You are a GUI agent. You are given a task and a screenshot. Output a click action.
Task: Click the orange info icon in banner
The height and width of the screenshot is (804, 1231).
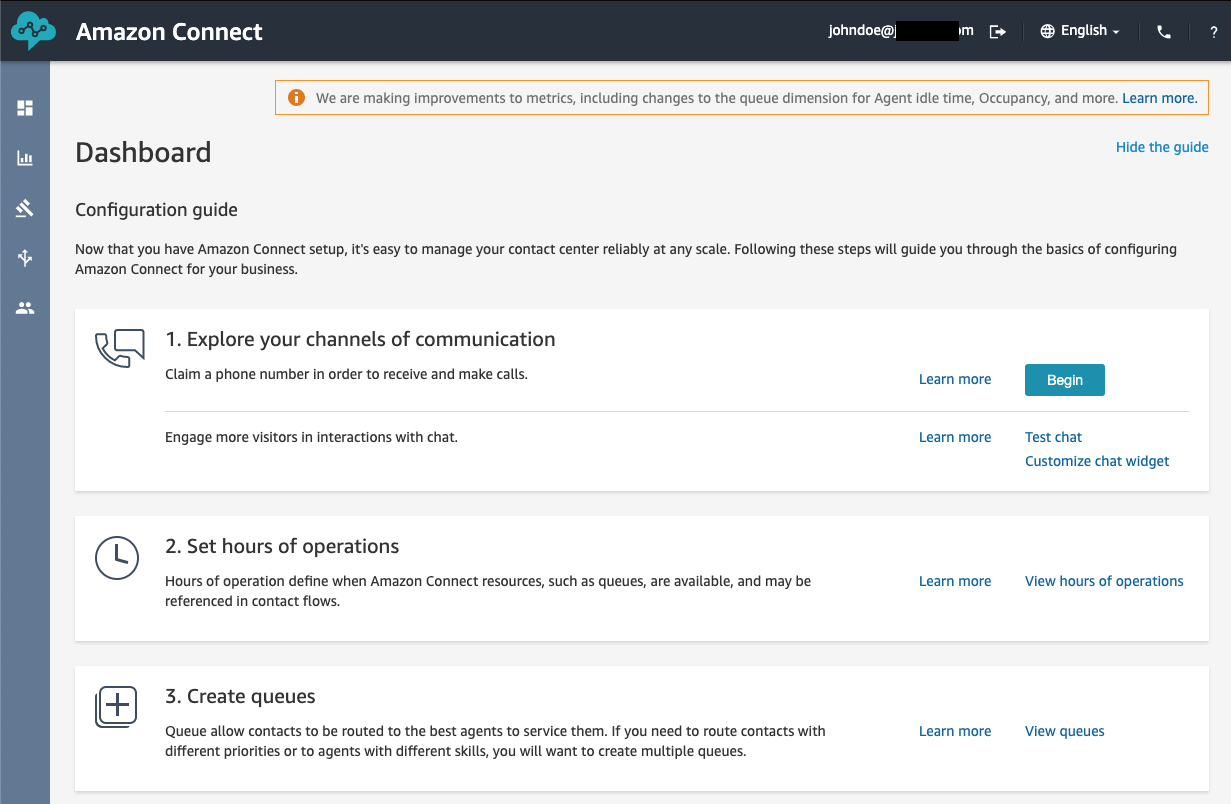[x=296, y=98]
